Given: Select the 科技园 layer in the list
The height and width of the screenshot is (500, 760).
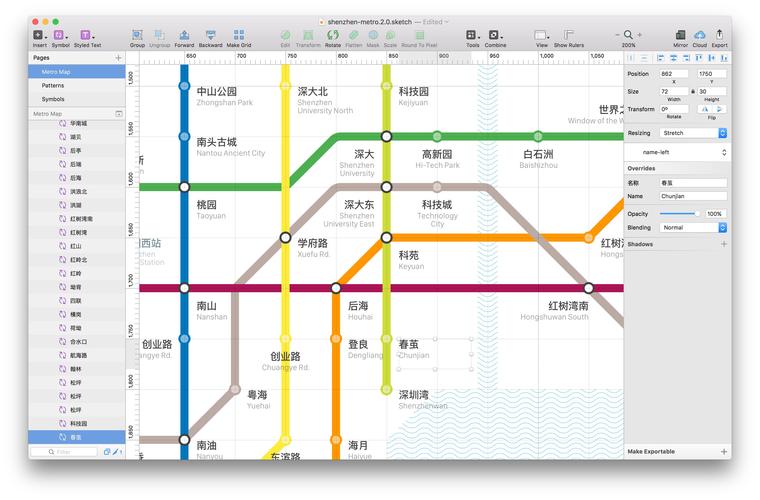Looking at the screenshot, I should click(x=77, y=423).
